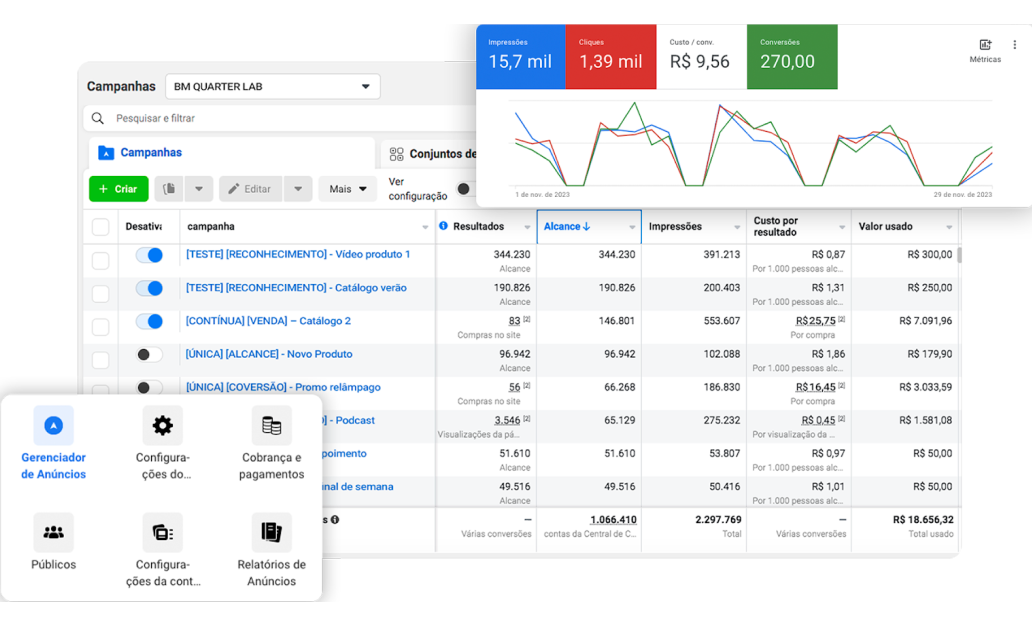The image size is (1032, 624).
Task: Click the Métricas chart icon
Action: click(985, 45)
